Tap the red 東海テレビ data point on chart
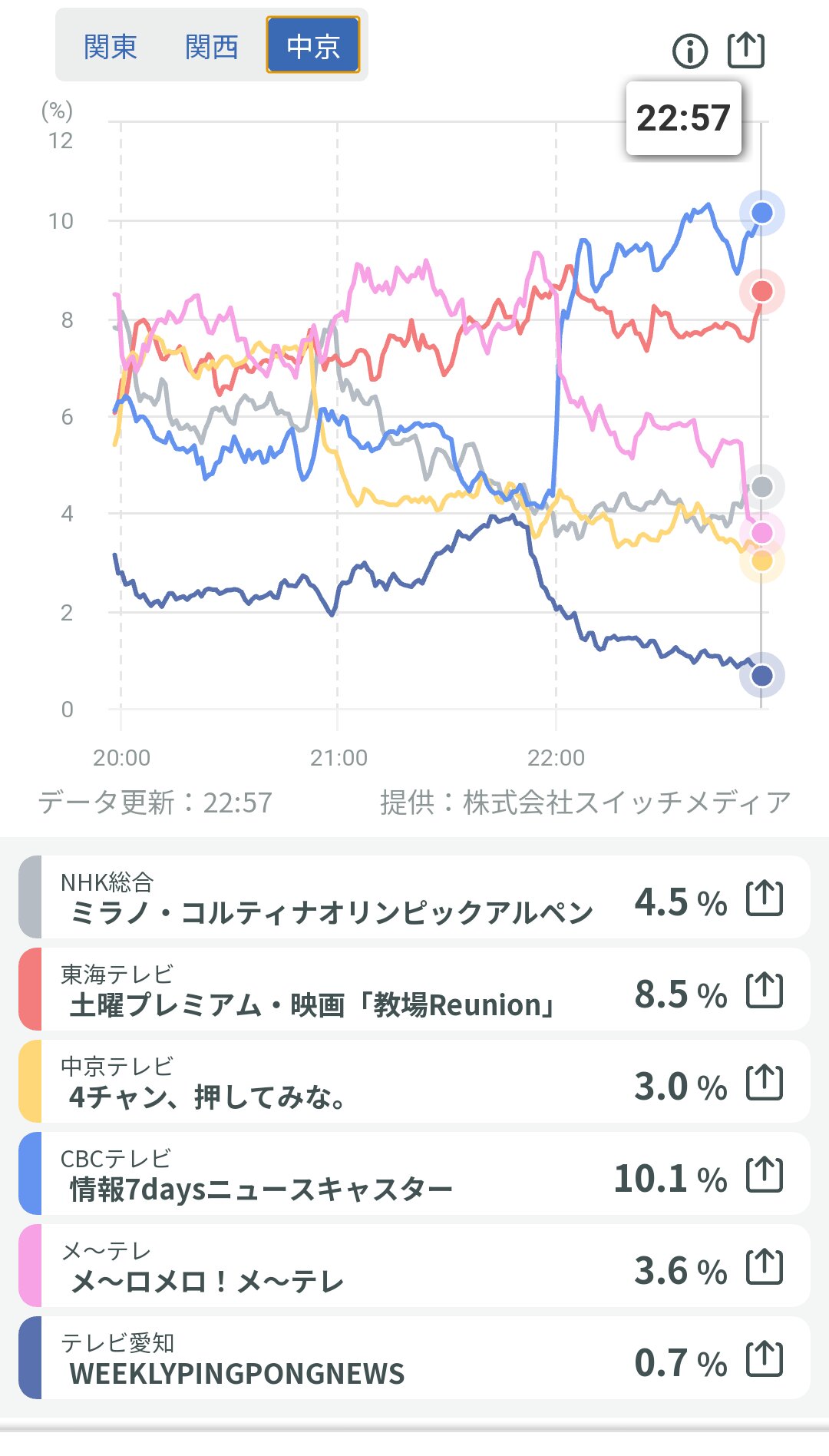The height and width of the screenshot is (1456, 829). 761,291
